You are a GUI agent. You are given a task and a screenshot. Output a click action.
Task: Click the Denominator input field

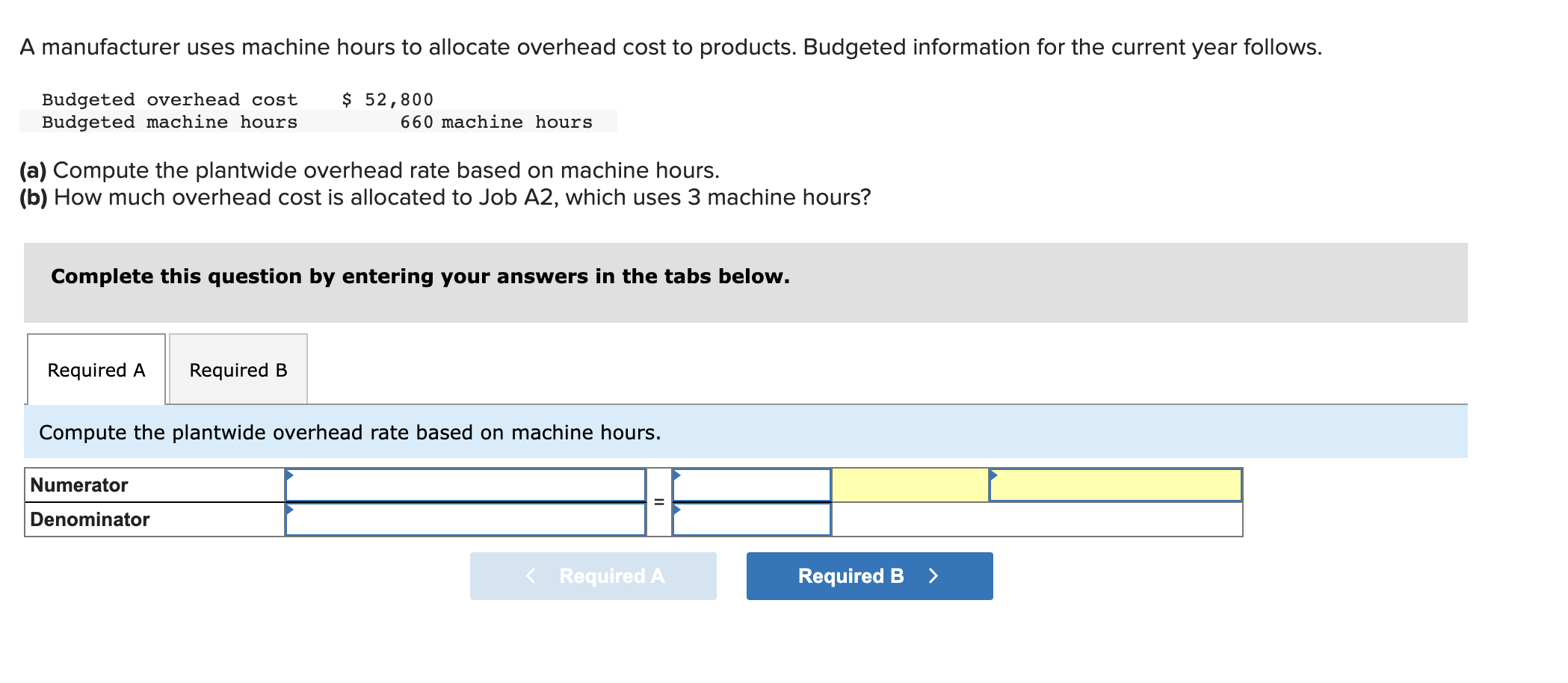tap(463, 519)
